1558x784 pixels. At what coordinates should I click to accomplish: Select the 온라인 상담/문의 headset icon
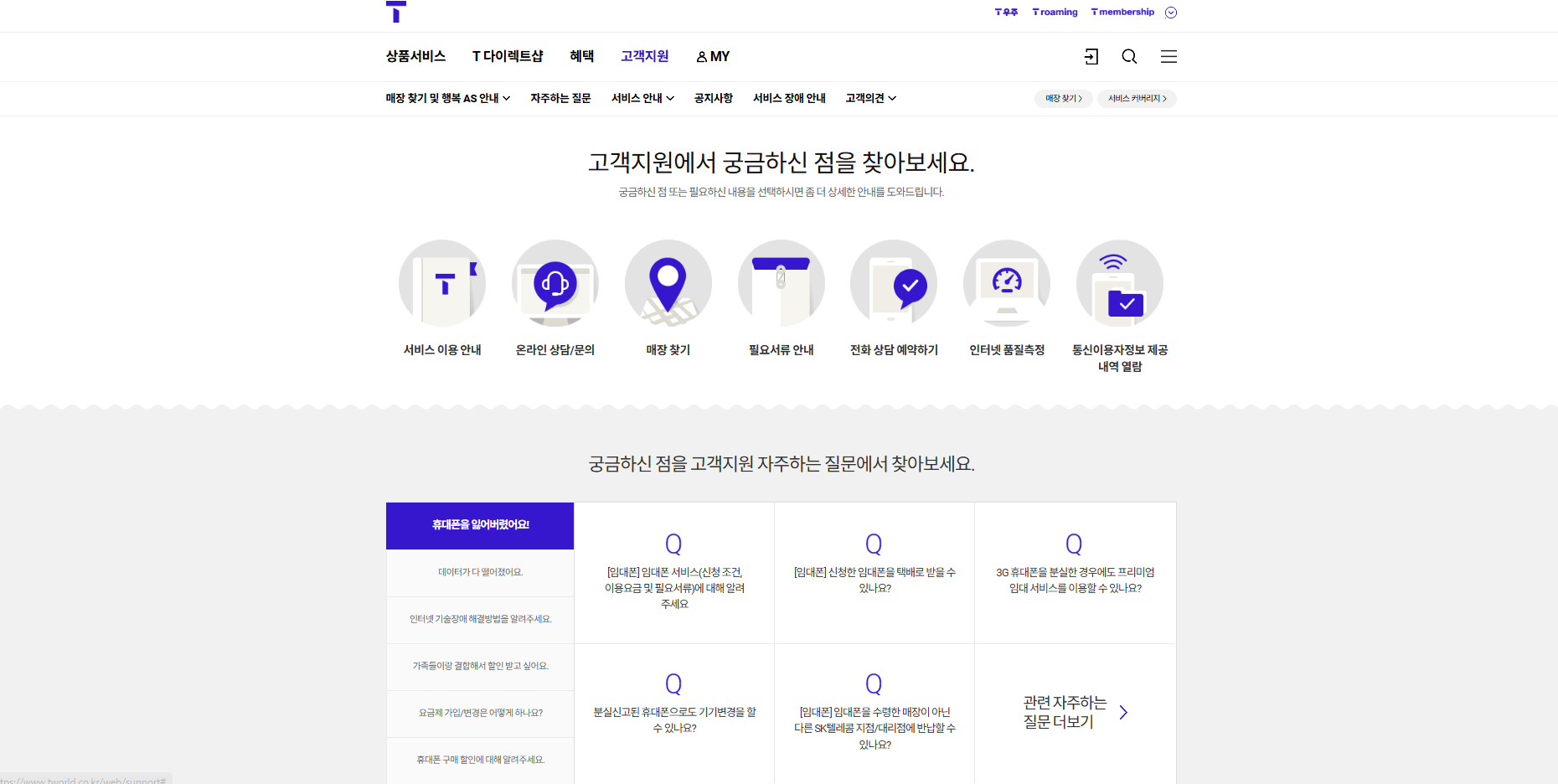coord(555,284)
